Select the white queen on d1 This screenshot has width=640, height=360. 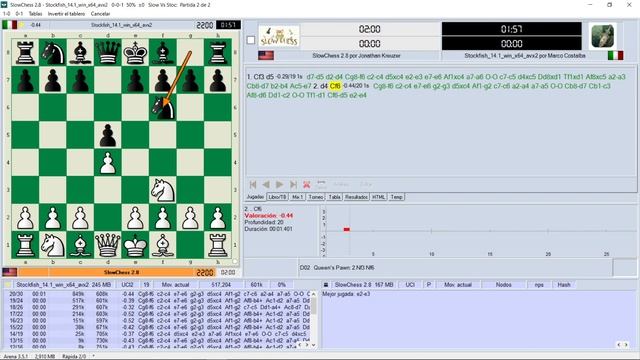click(x=108, y=245)
